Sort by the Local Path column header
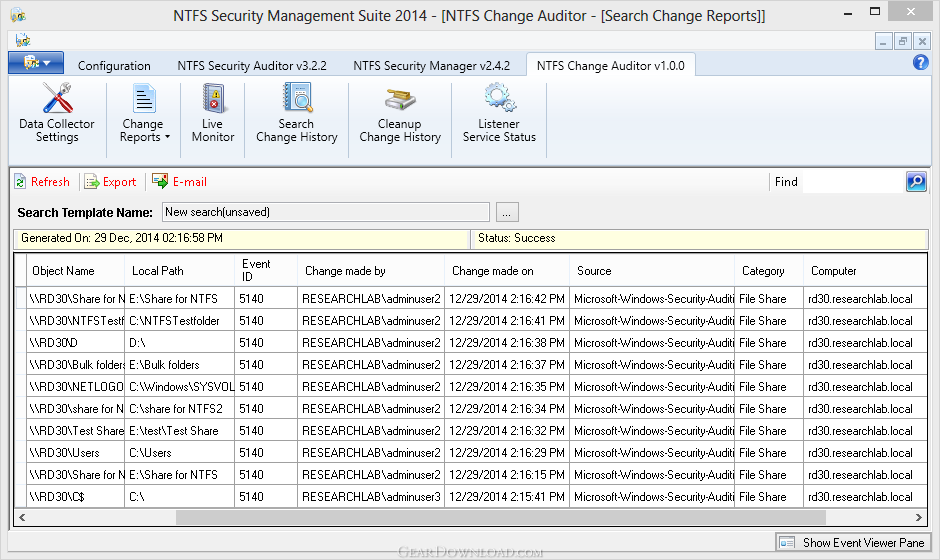 point(179,270)
